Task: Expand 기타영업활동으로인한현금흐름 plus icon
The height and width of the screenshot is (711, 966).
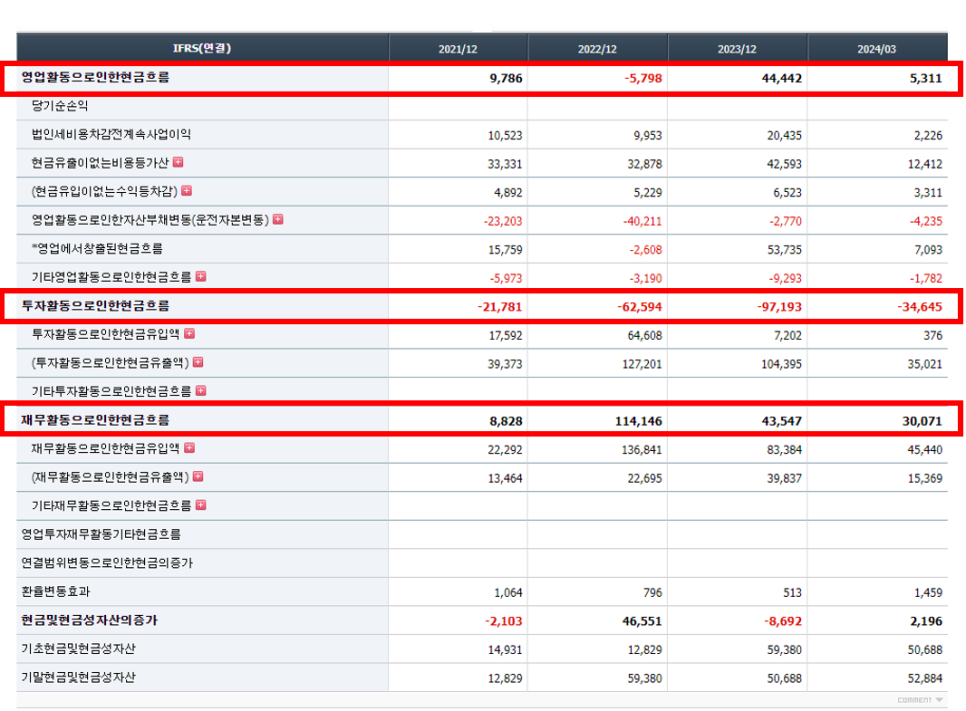Action: coord(201,277)
